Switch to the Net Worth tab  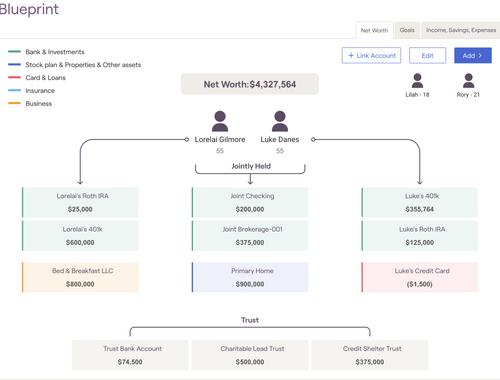374,30
